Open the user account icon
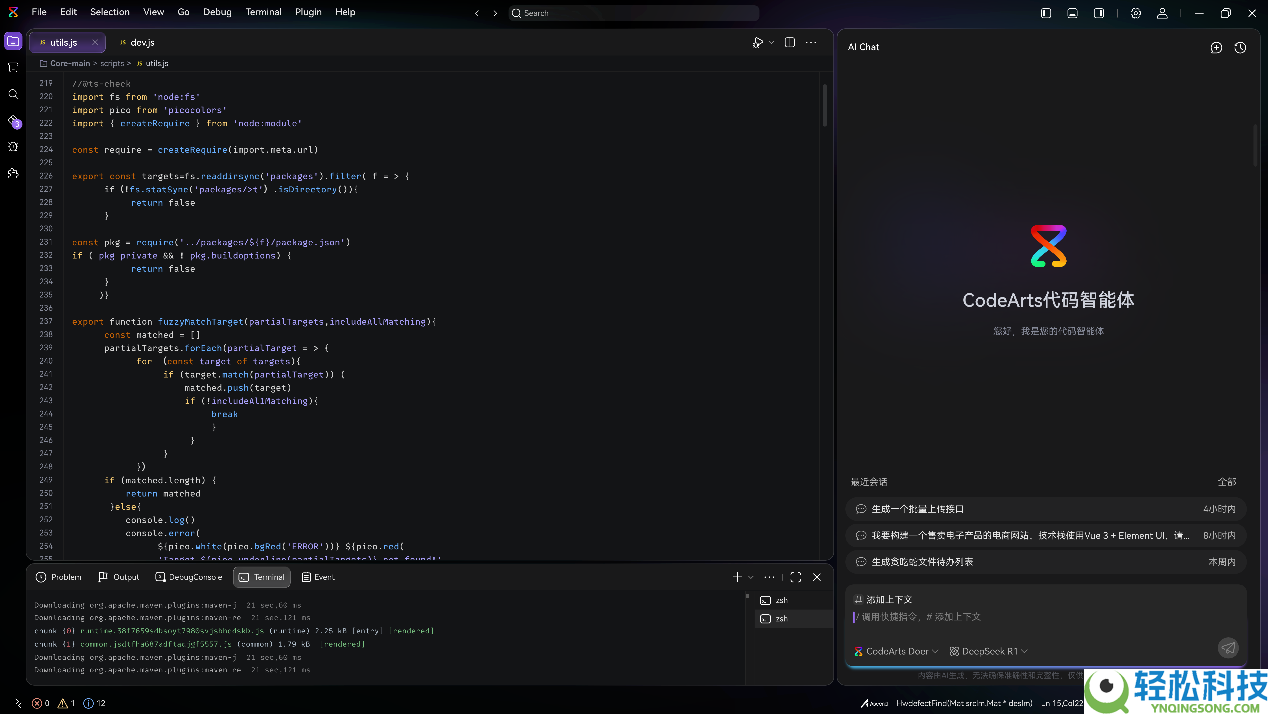Viewport: 1268px width, 714px height. [1162, 13]
